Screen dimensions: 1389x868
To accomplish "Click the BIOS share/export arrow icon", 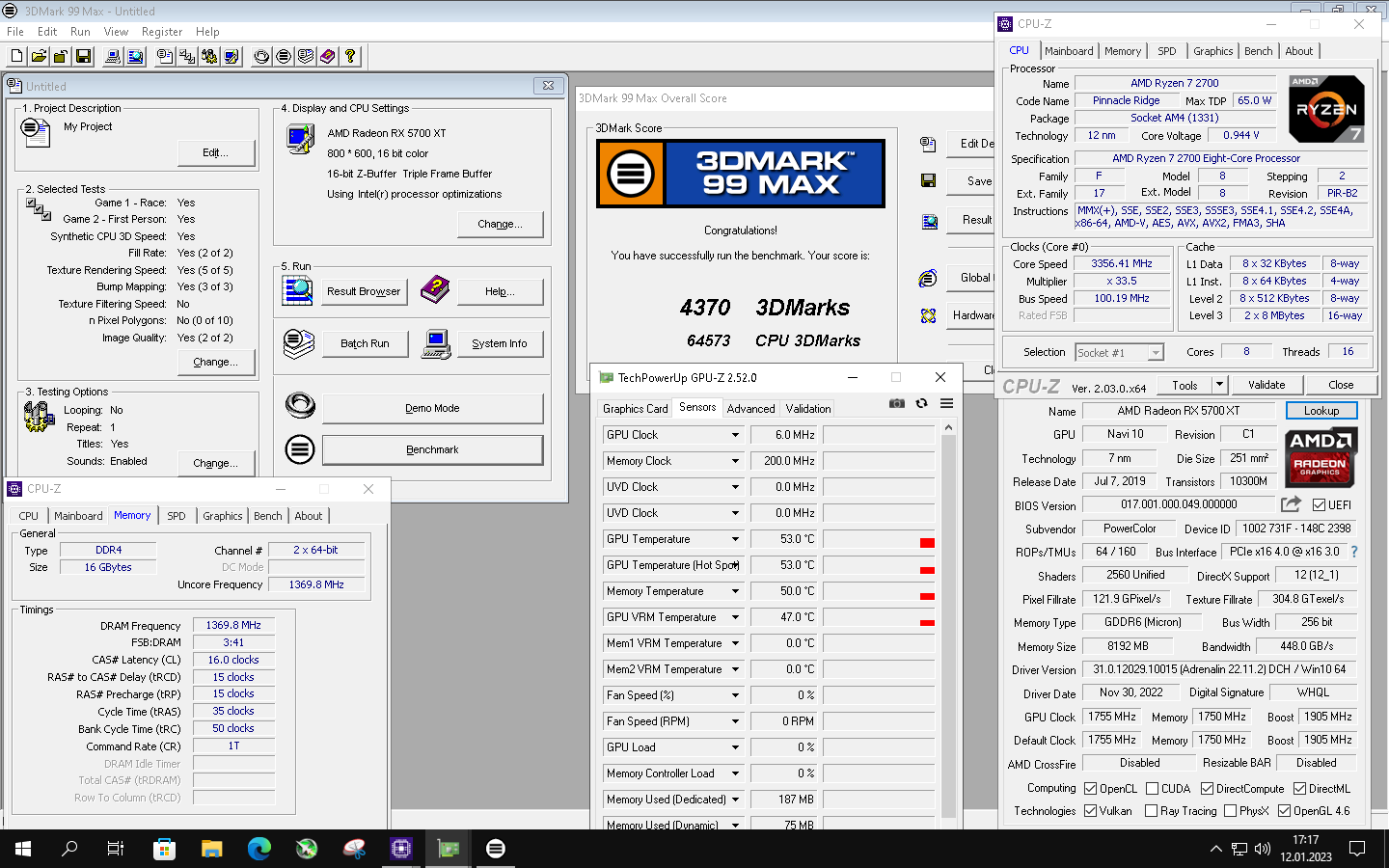I will tap(1291, 504).
